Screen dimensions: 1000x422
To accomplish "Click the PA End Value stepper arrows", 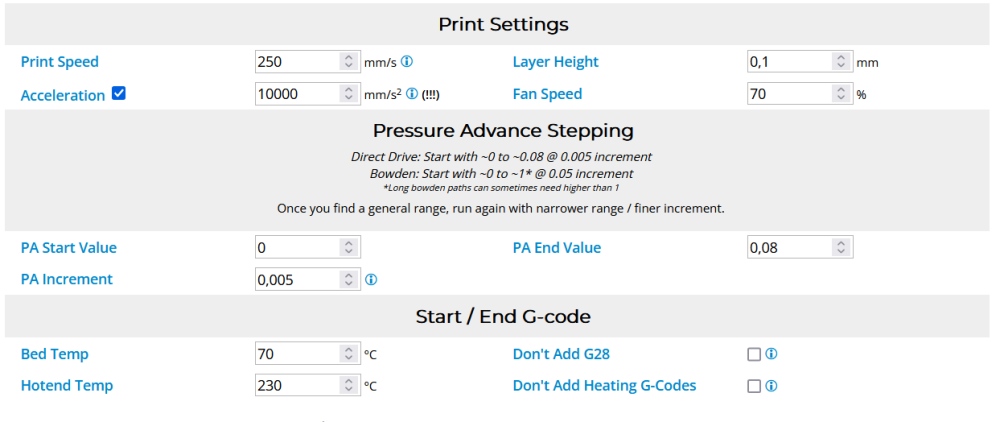I will coord(840,247).
